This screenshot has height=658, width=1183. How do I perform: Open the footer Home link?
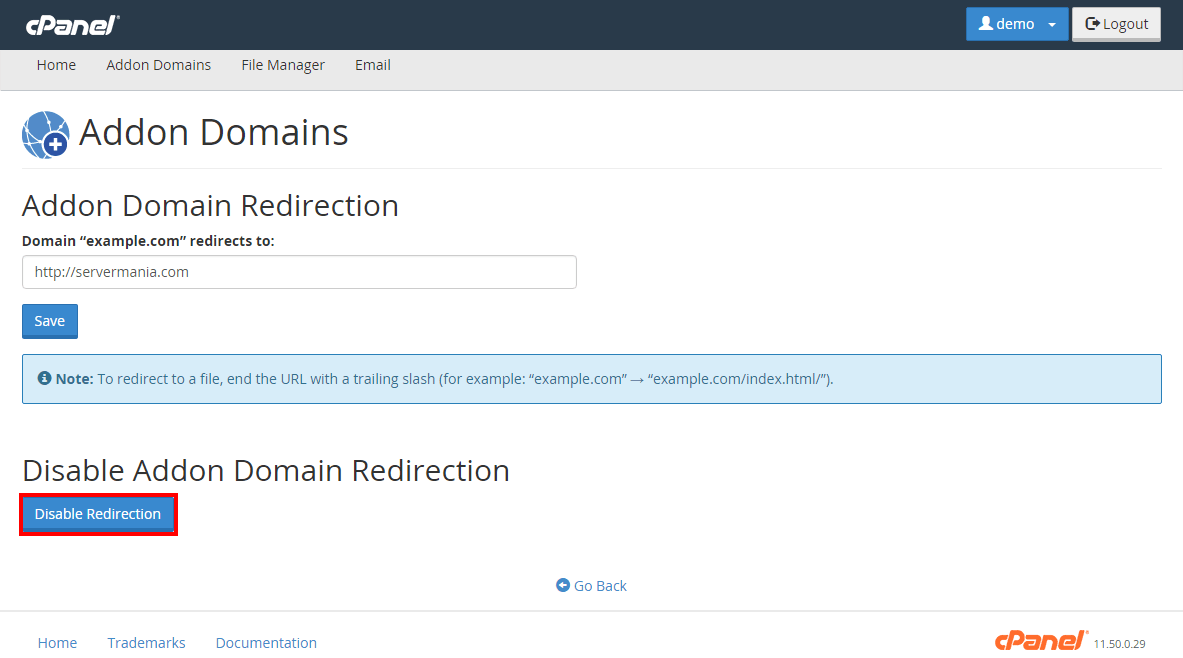[x=57, y=643]
